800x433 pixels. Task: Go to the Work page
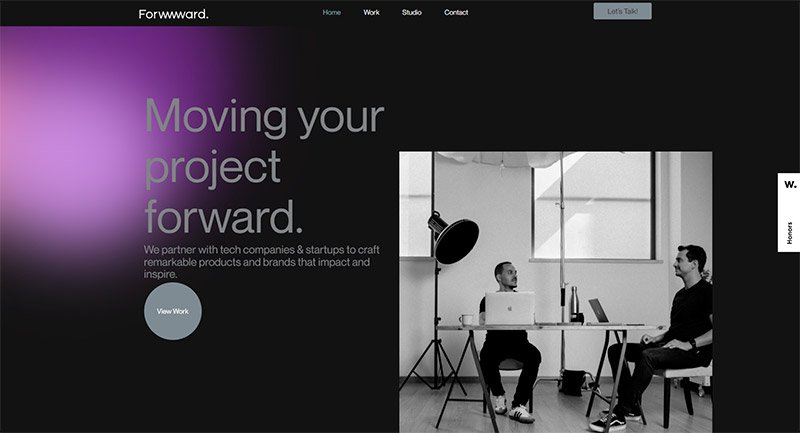pyautogui.click(x=371, y=12)
